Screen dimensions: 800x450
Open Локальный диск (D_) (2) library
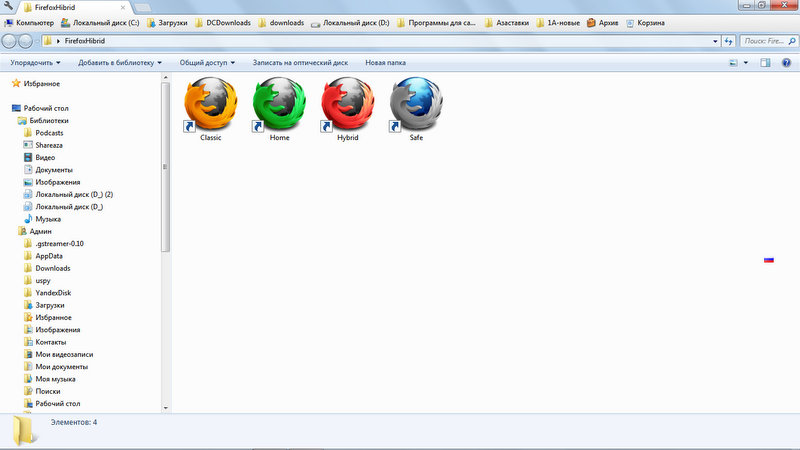(x=68, y=194)
